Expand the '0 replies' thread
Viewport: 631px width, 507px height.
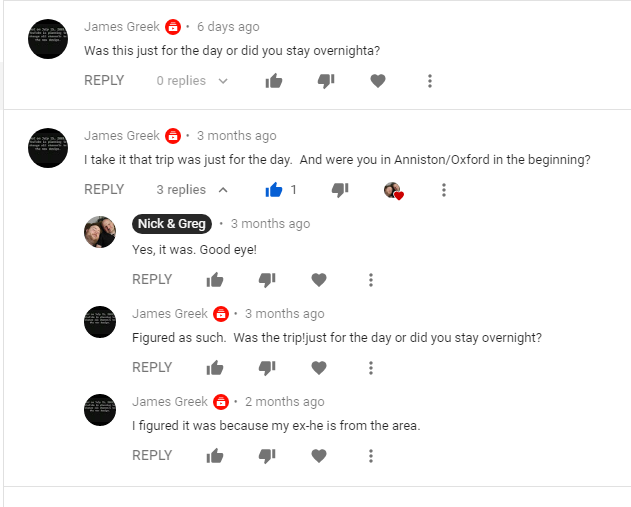pyautogui.click(x=192, y=81)
